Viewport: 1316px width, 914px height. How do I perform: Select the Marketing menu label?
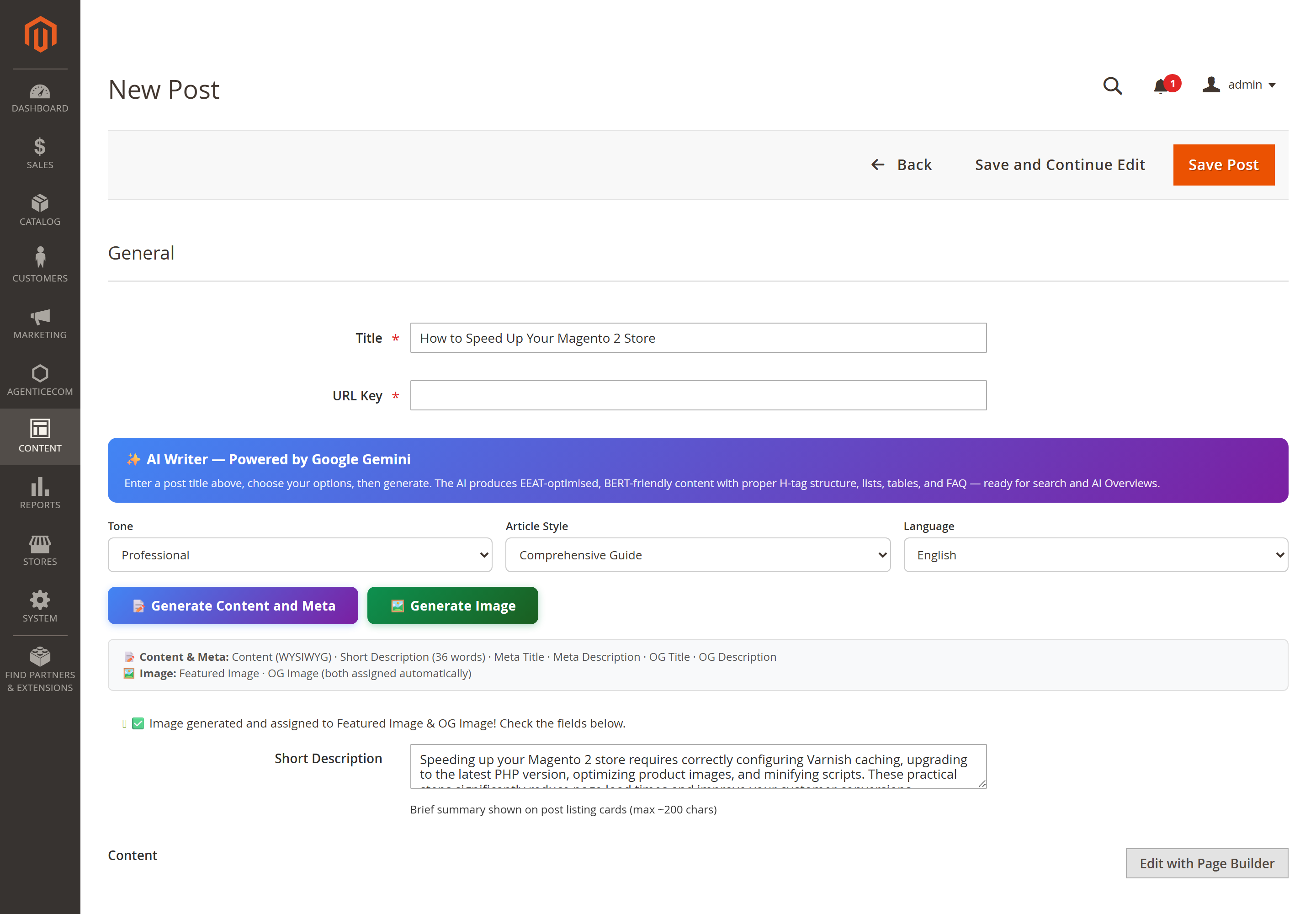pos(40,335)
